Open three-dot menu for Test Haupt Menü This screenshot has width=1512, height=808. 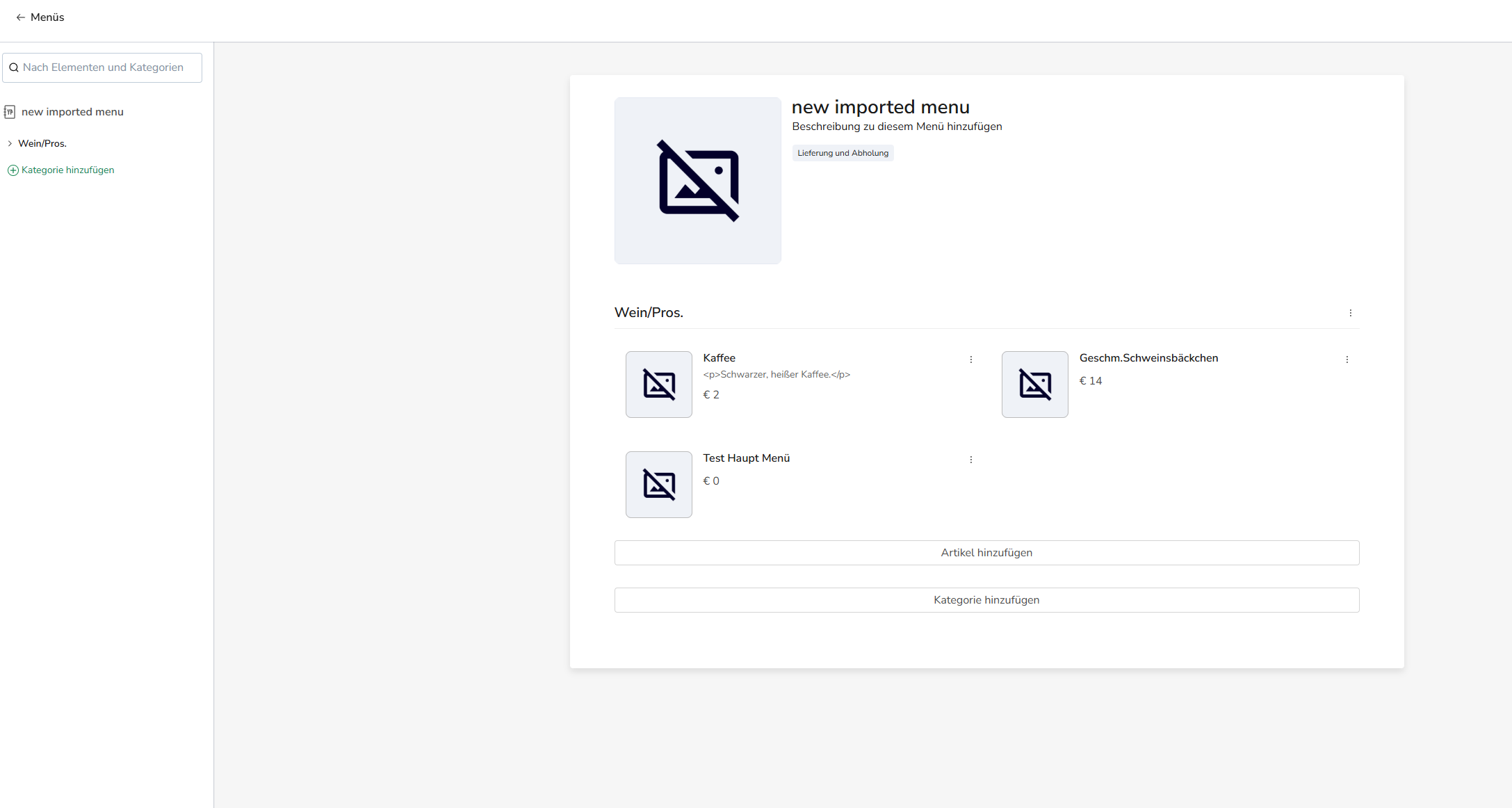(970, 460)
